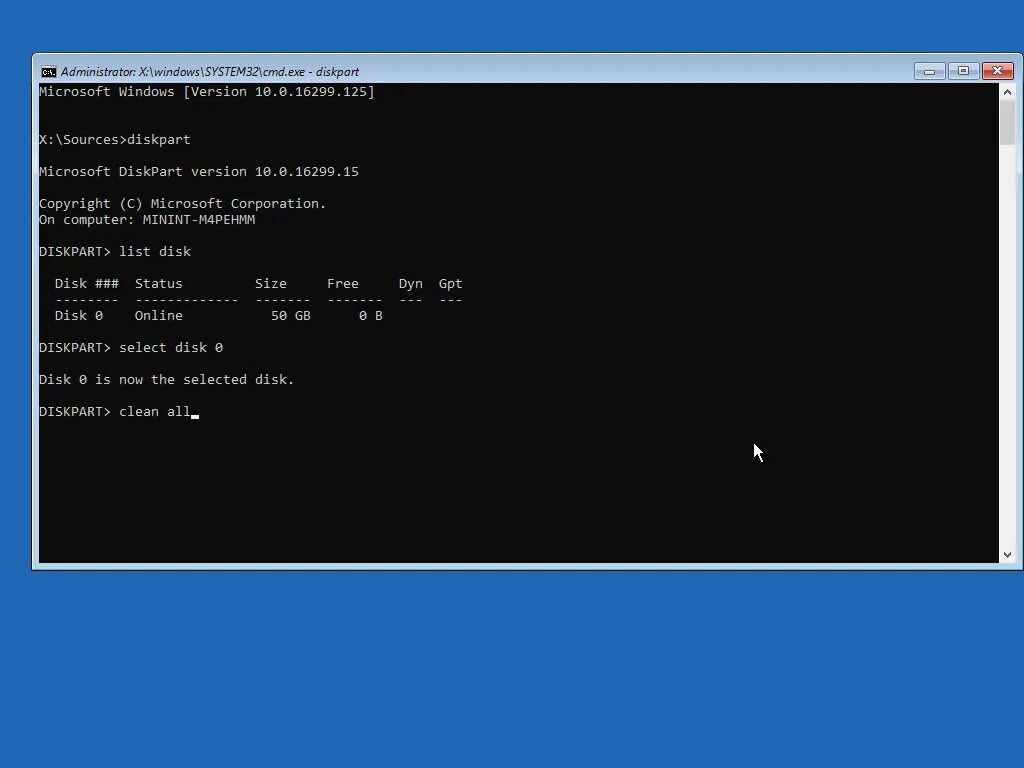Click the '50 GB' size value
Screen dimensions: 1024x768
pyautogui.click(x=291, y=316)
